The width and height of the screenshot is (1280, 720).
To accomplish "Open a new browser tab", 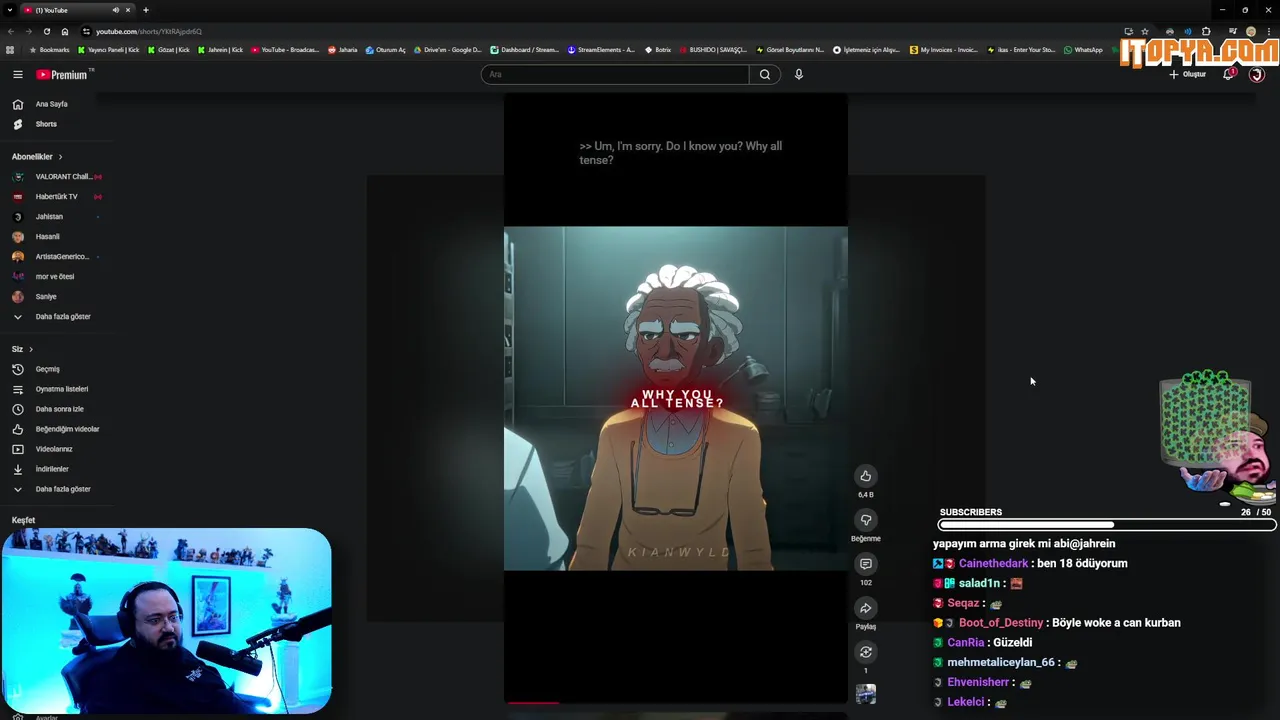I will coord(146,10).
